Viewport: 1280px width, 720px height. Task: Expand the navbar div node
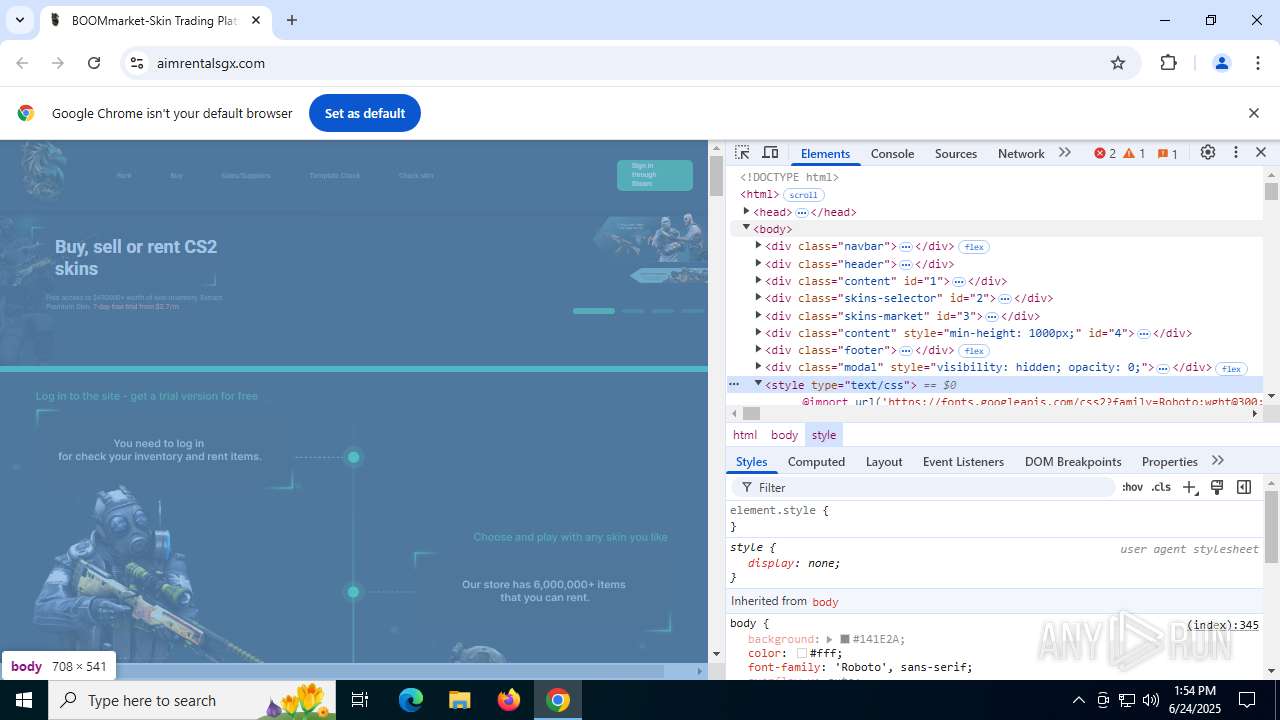758,245
